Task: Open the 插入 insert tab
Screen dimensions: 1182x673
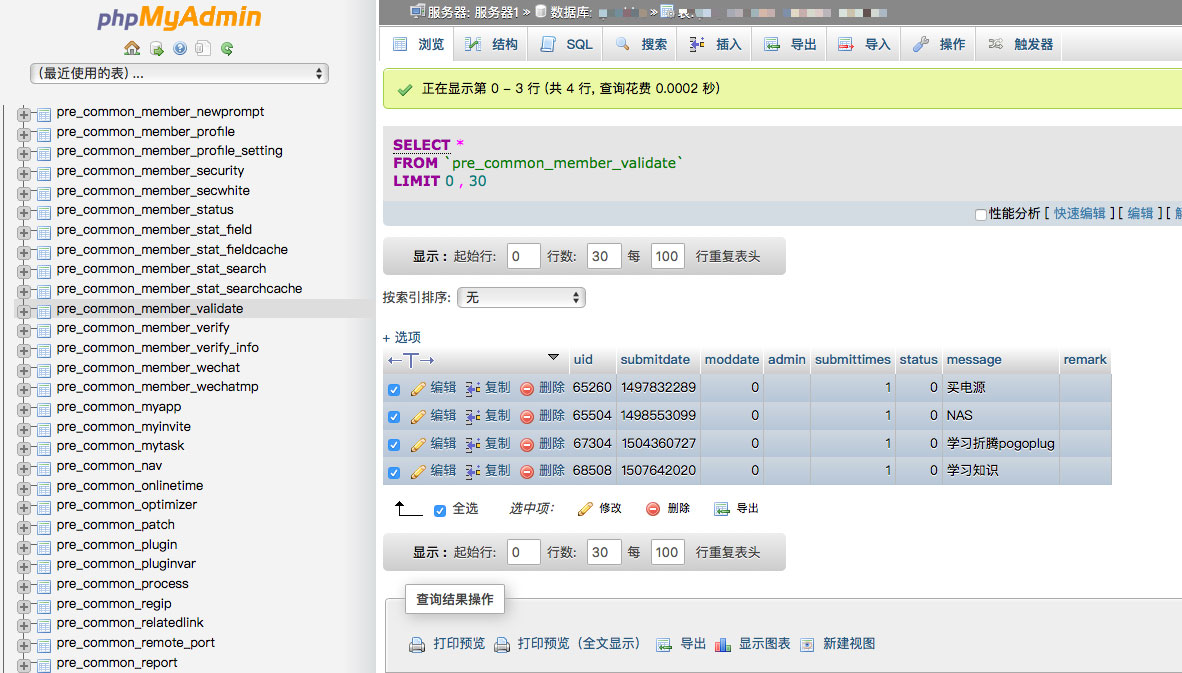Action: click(715, 44)
